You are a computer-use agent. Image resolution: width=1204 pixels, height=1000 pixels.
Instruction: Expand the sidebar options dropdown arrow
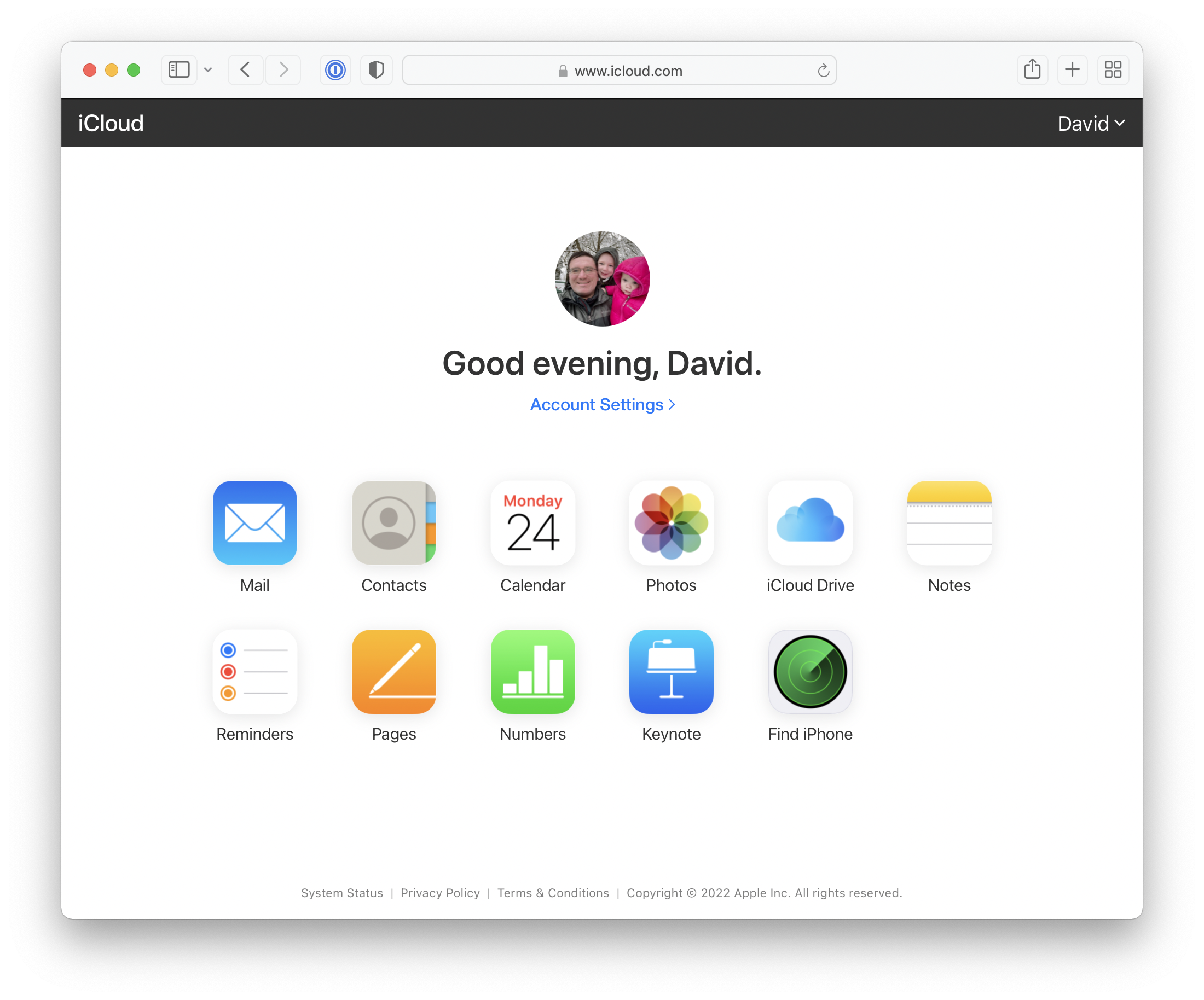[x=208, y=70]
